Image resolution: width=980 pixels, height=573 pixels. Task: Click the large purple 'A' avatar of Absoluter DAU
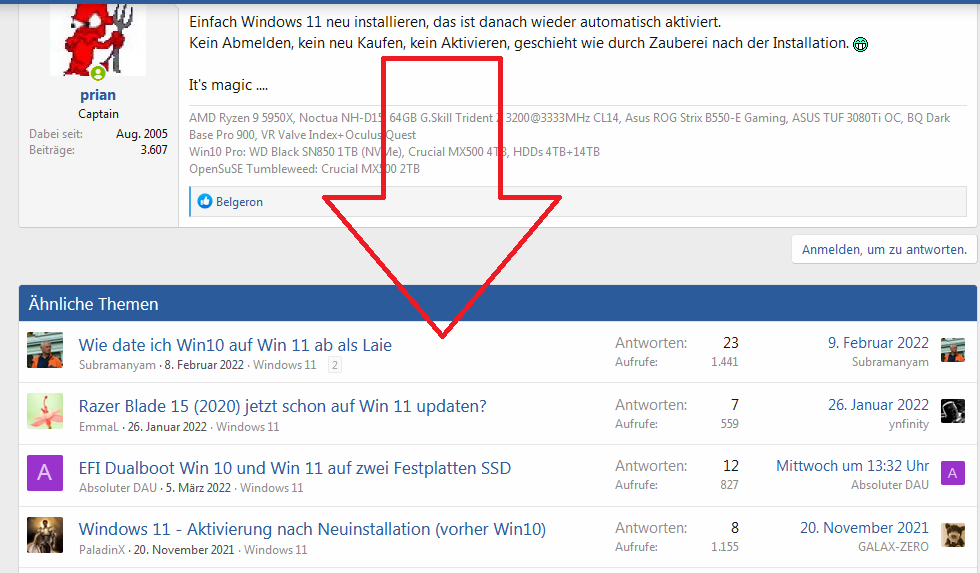(45, 473)
